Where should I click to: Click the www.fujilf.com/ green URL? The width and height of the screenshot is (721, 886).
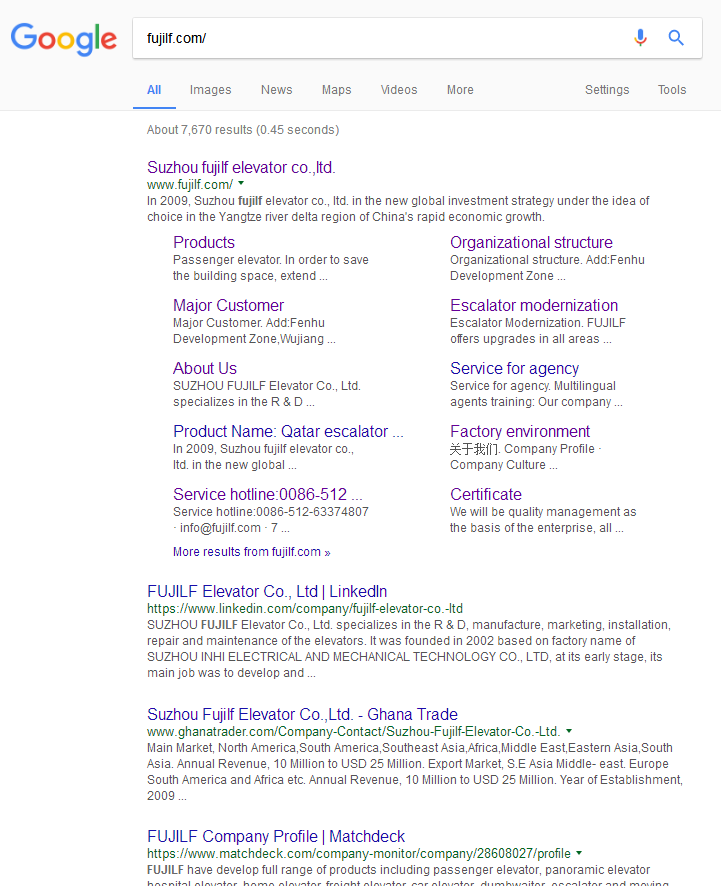tap(190, 185)
